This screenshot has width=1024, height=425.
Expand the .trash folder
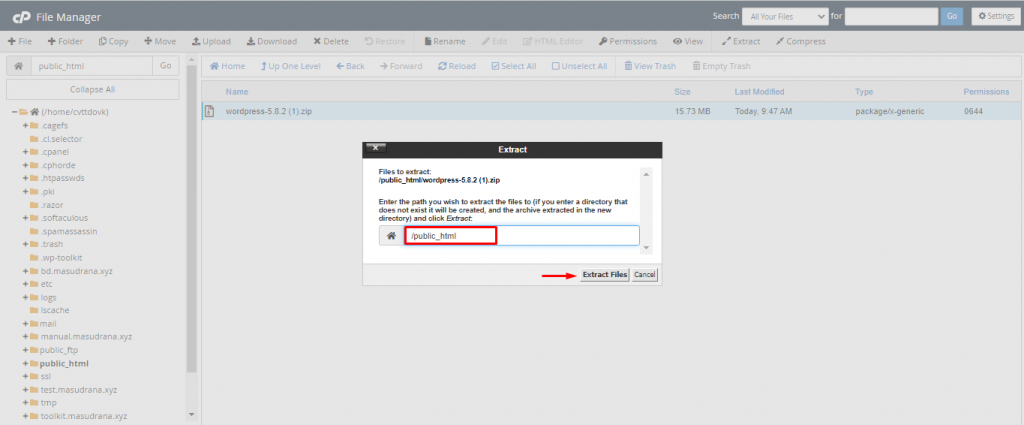pos(25,244)
